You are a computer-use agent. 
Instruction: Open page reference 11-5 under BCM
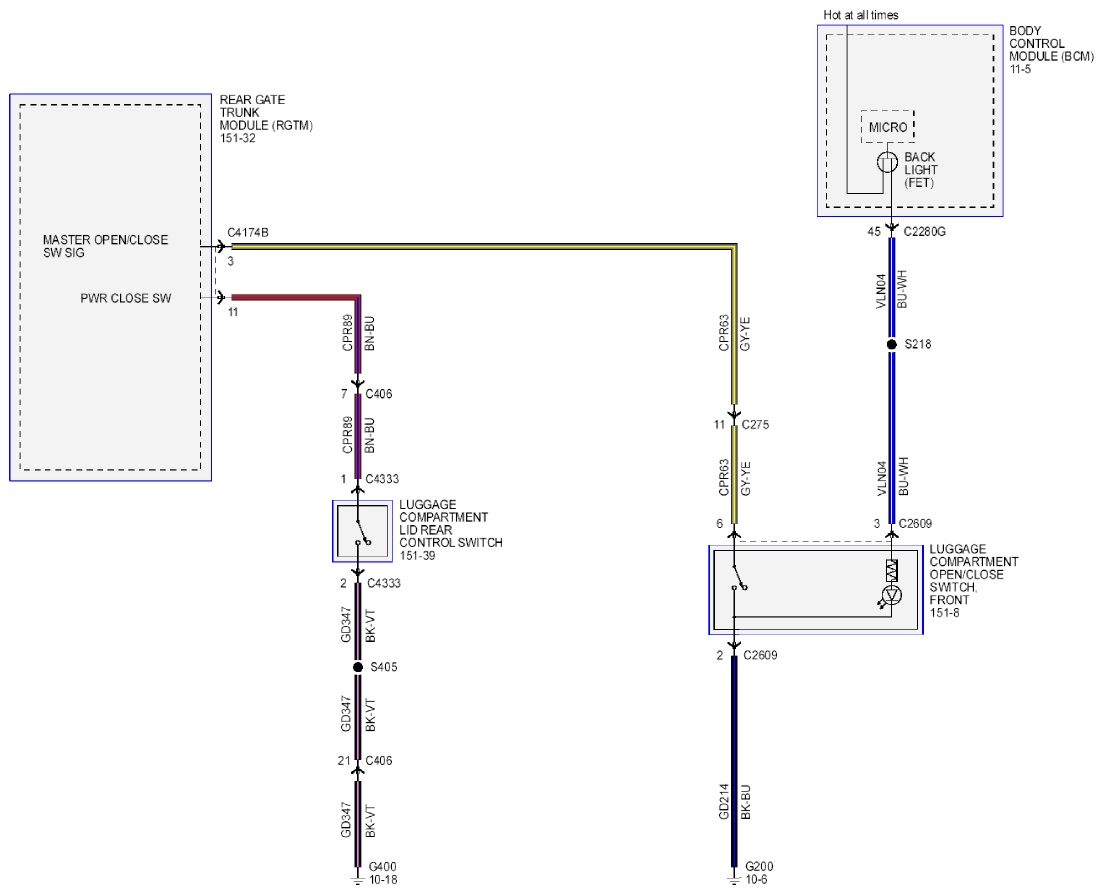coord(1020,70)
